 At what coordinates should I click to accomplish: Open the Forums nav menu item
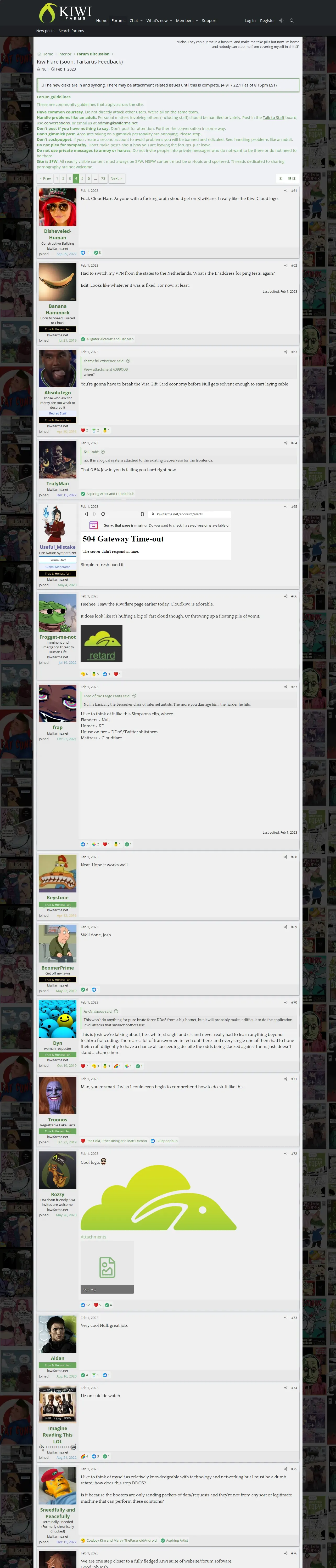[x=118, y=21]
